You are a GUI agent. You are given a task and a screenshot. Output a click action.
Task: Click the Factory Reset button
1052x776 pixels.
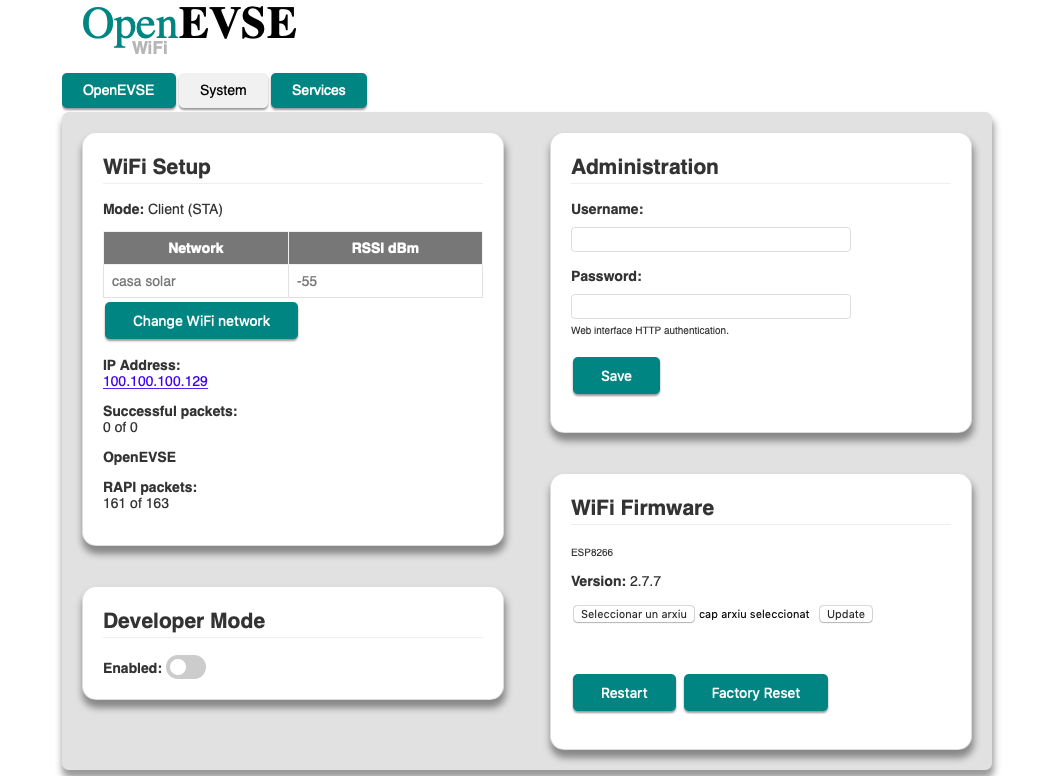coord(755,693)
